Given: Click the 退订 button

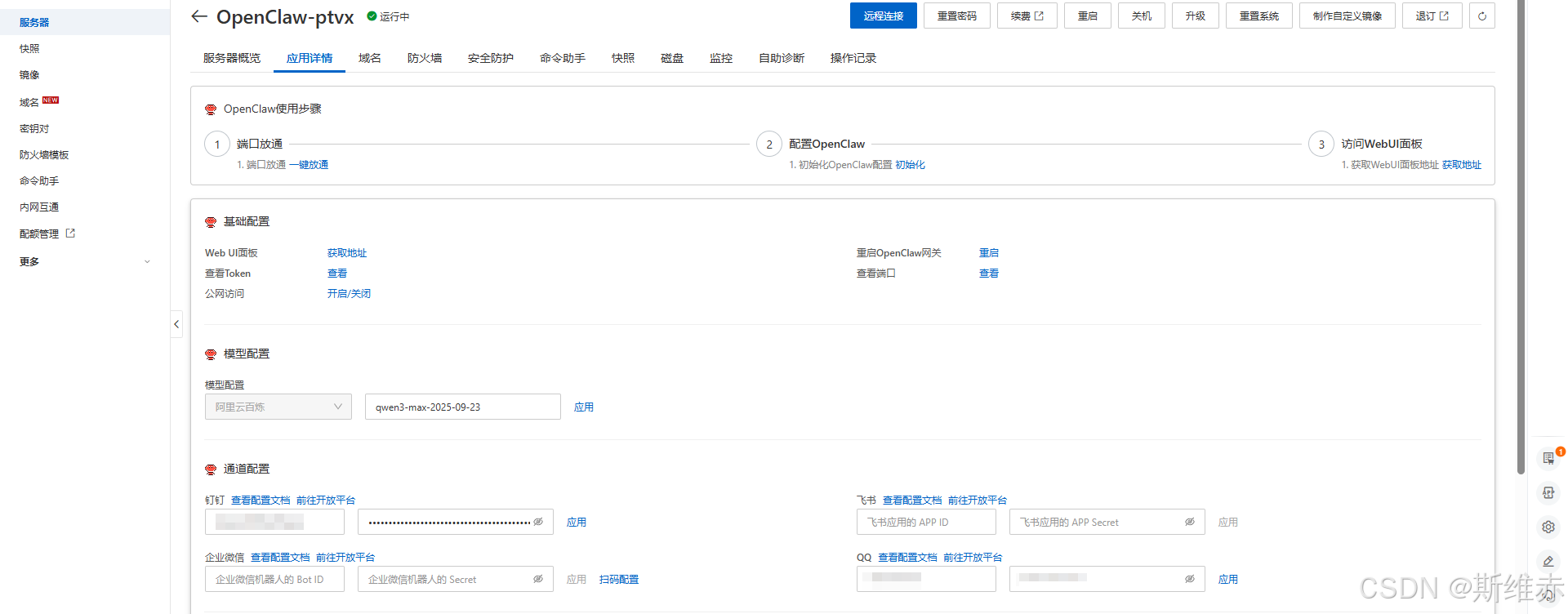Looking at the screenshot, I should click(x=1432, y=16).
